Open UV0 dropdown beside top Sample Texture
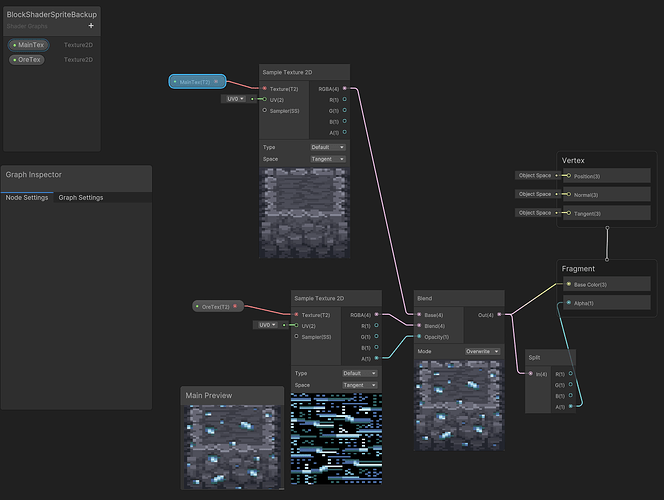This screenshot has width=664, height=500. tap(235, 99)
